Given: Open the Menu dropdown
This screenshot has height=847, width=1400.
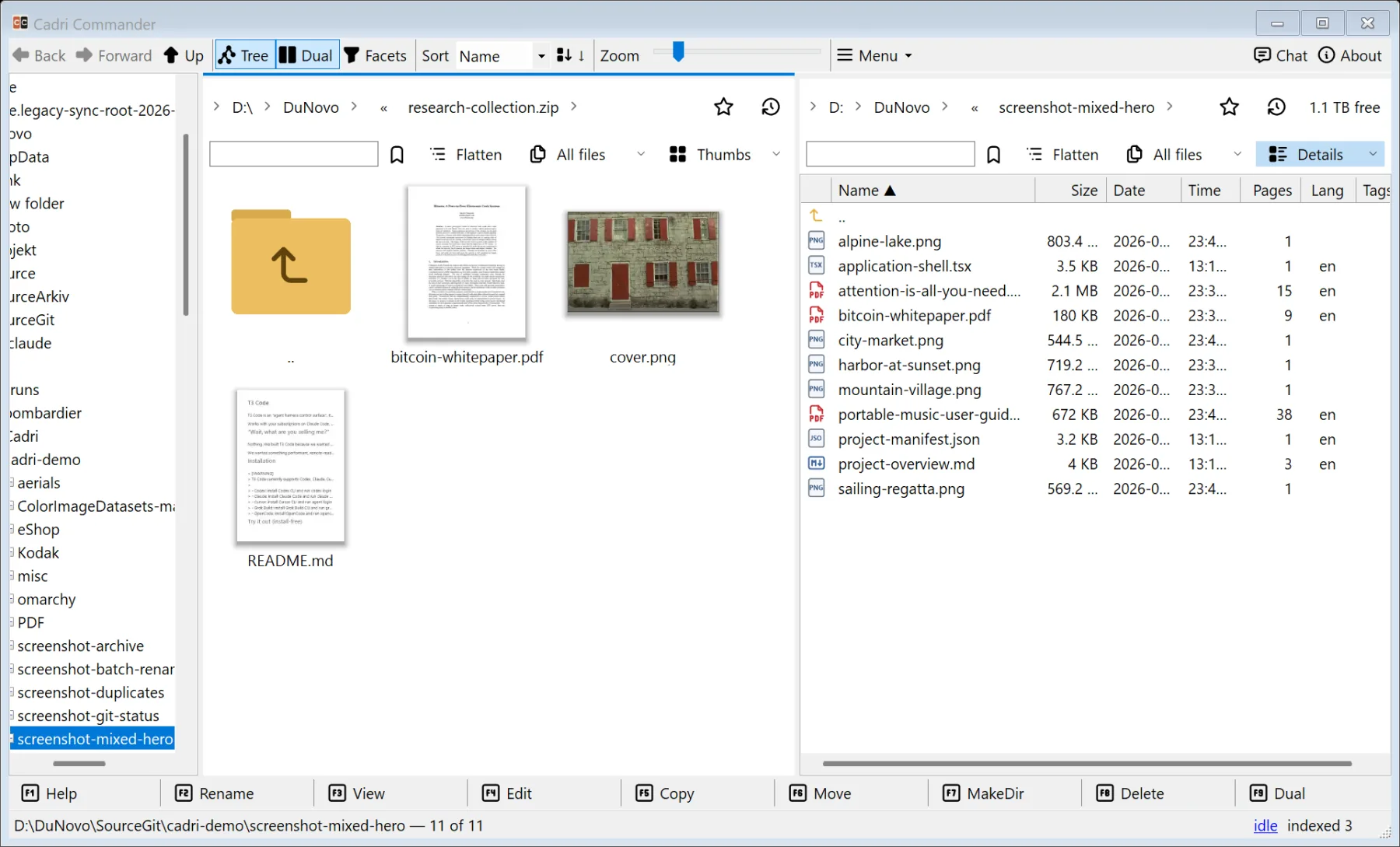Looking at the screenshot, I should point(874,55).
